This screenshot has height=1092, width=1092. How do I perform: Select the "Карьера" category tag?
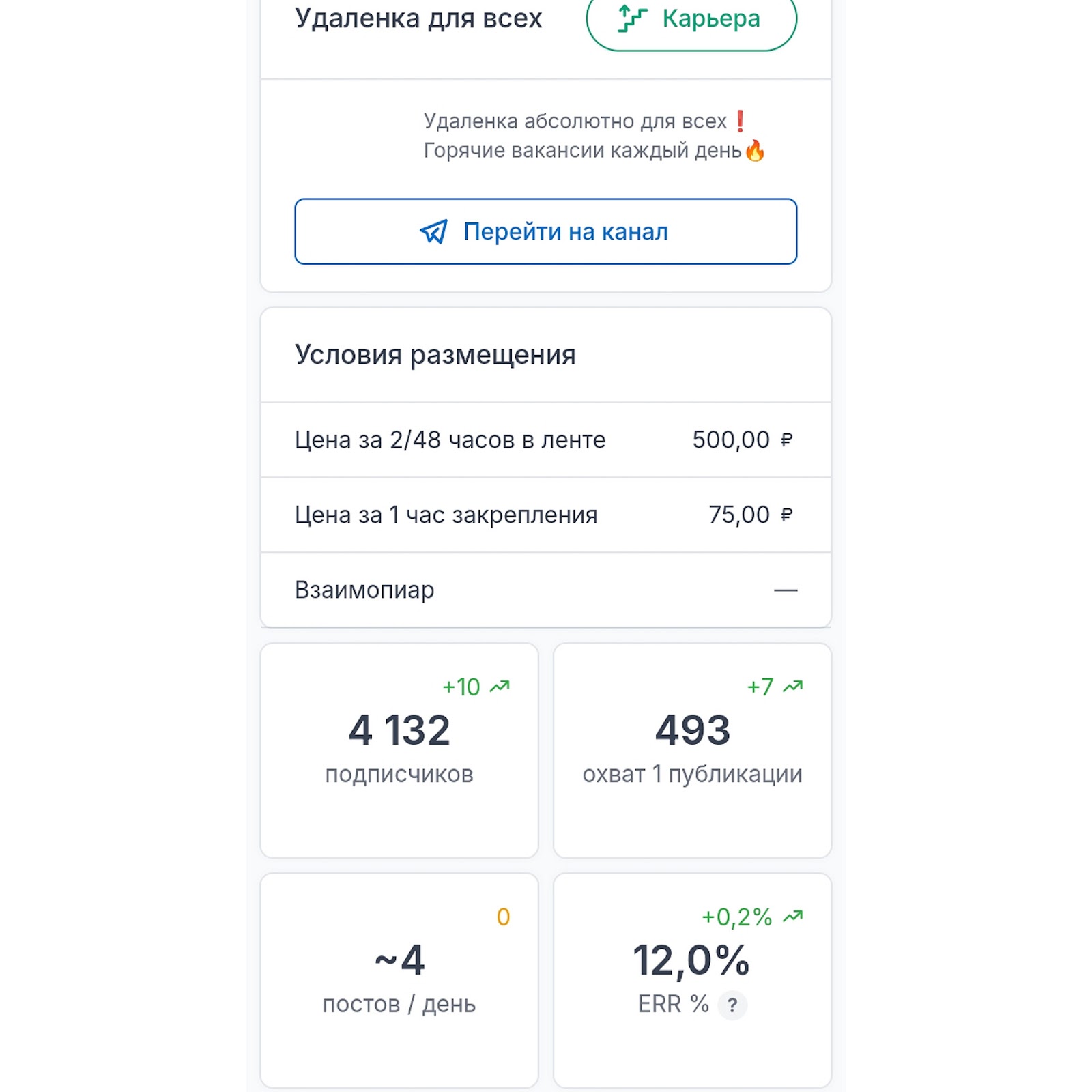click(x=691, y=20)
